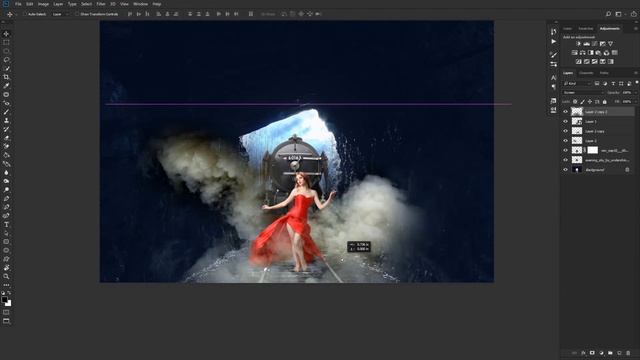Select the Brush tool

pos(6,112)
